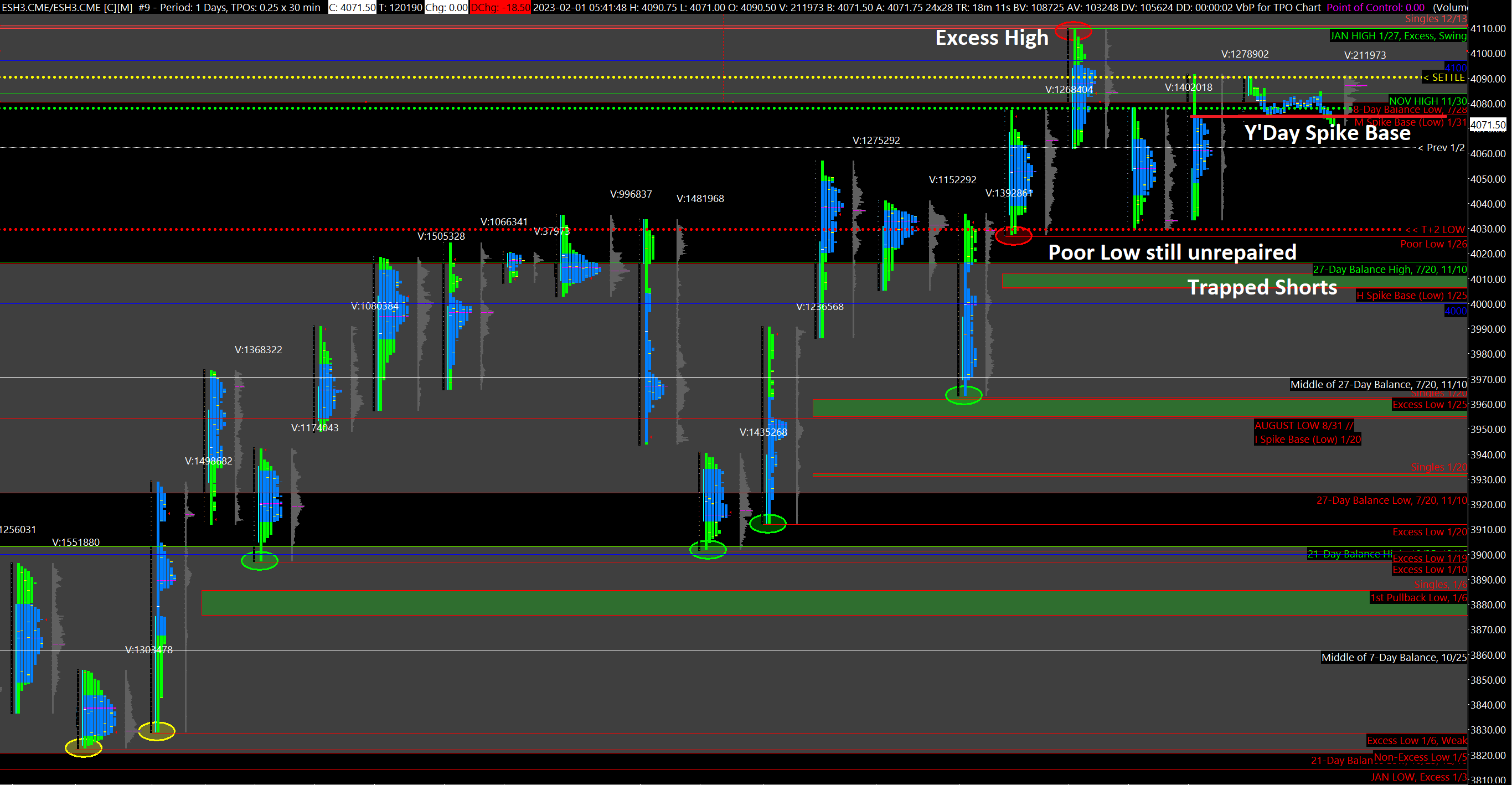Select the 'NOV HIGH 11/30' level label

coord(1427,100)
